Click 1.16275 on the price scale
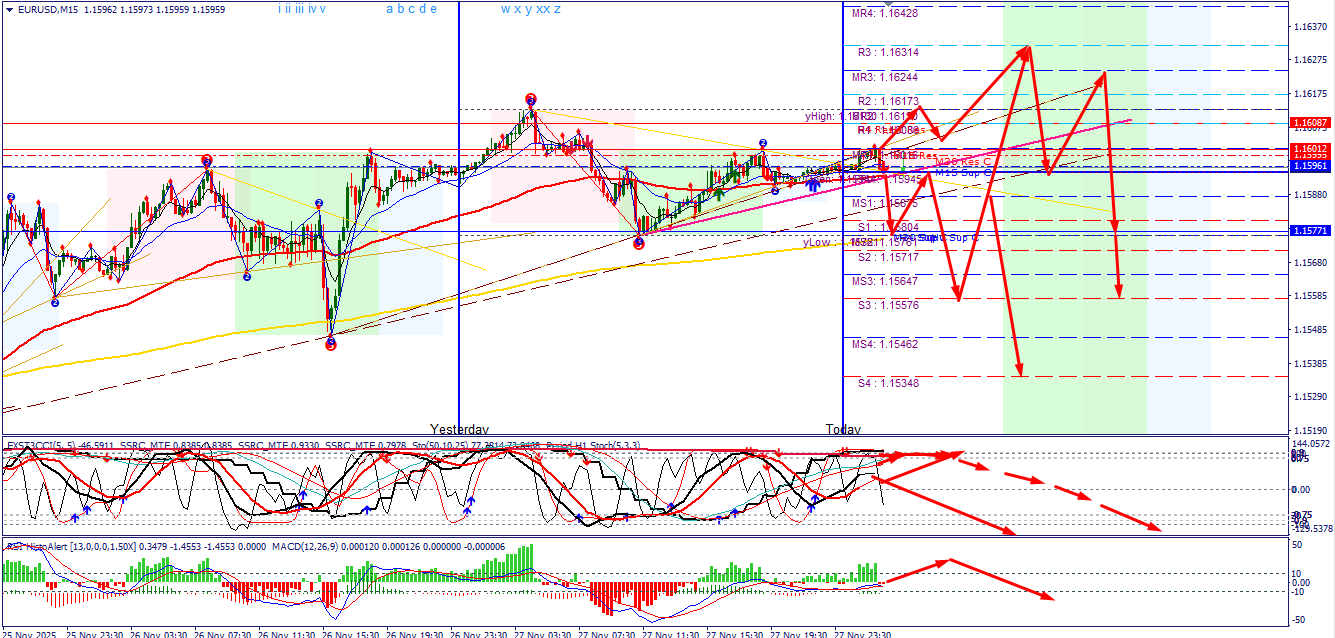 [x=1310, y=60]
